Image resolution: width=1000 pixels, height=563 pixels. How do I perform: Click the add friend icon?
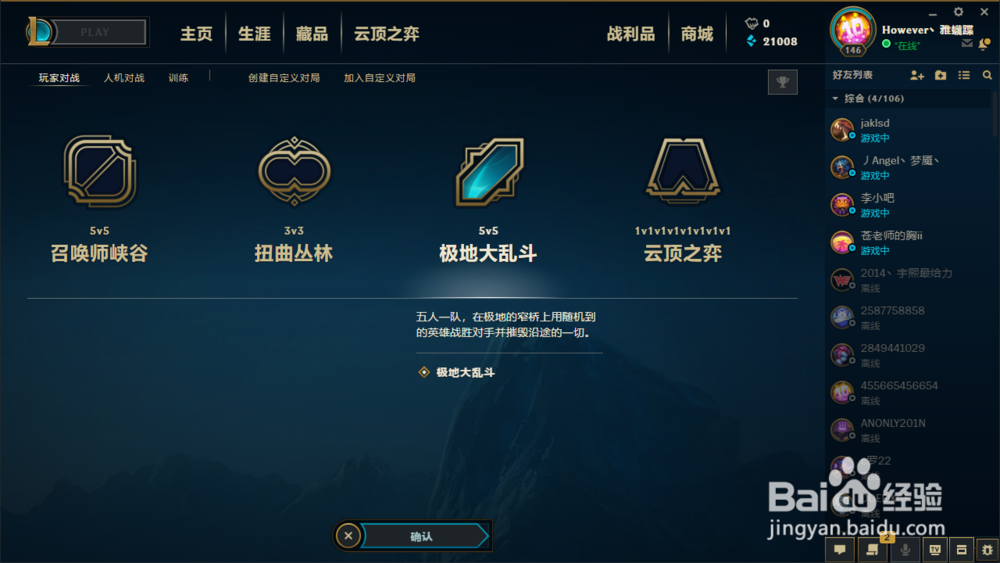pyautogui.click(x=916, y=75)
